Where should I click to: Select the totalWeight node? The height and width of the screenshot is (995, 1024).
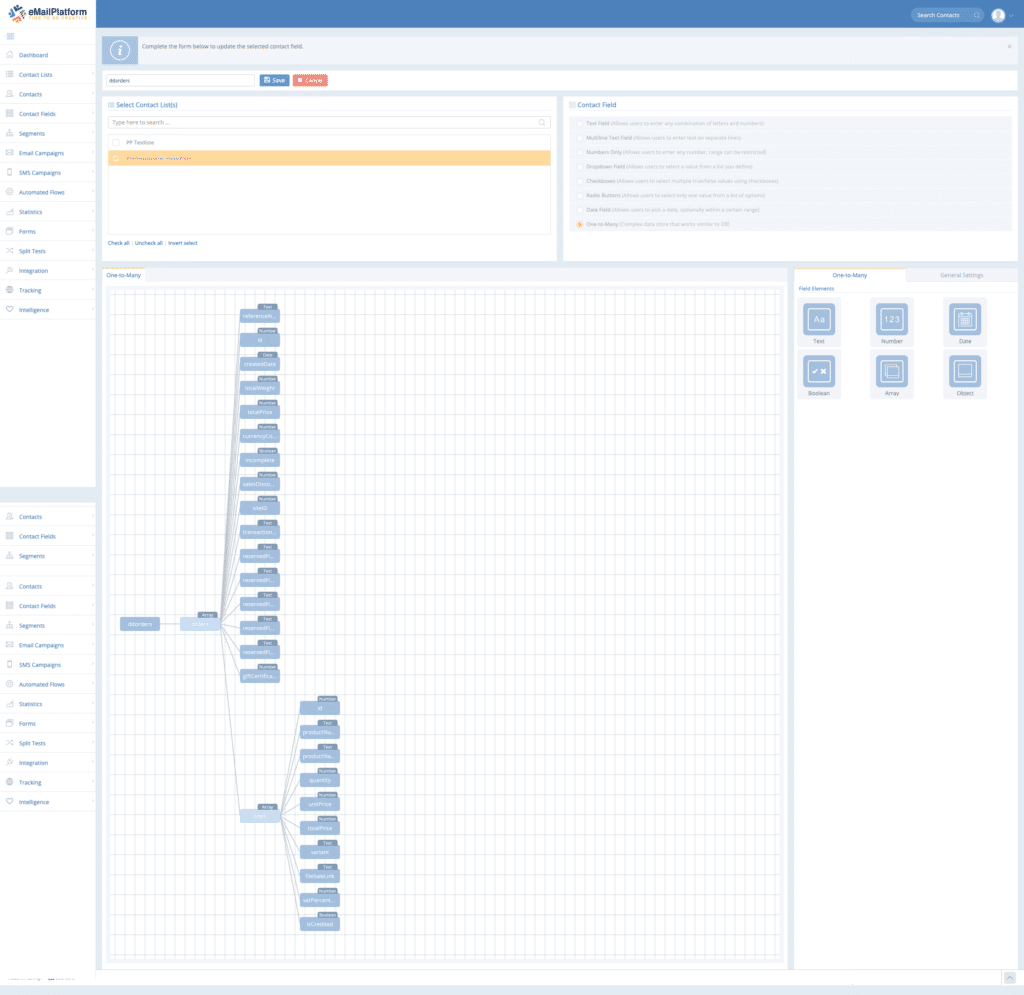click(x=260, y=388)
